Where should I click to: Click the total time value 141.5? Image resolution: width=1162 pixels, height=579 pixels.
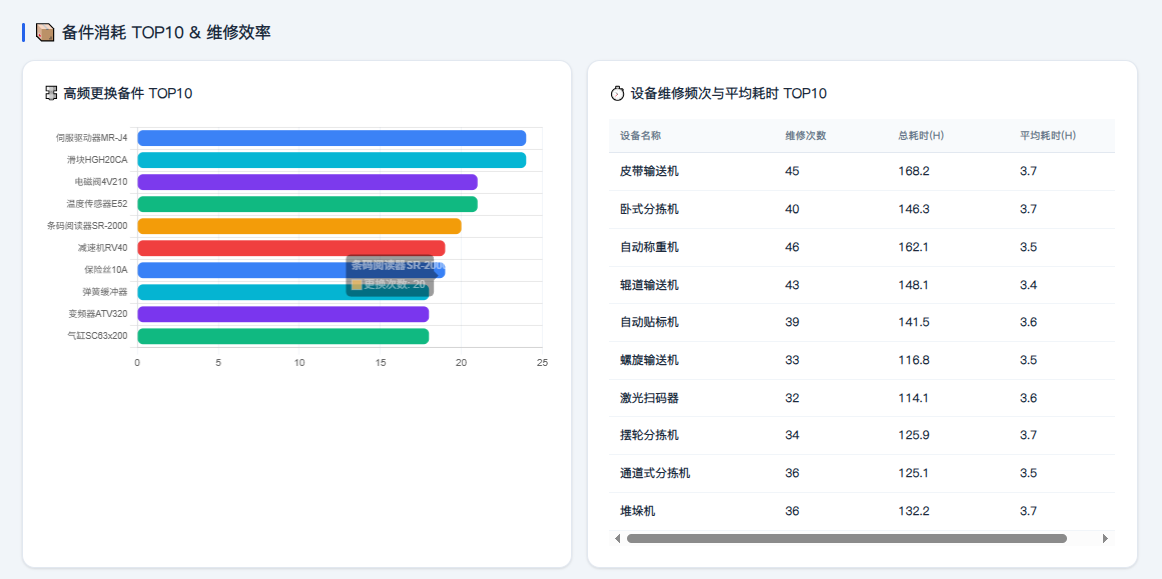[914, 322]
